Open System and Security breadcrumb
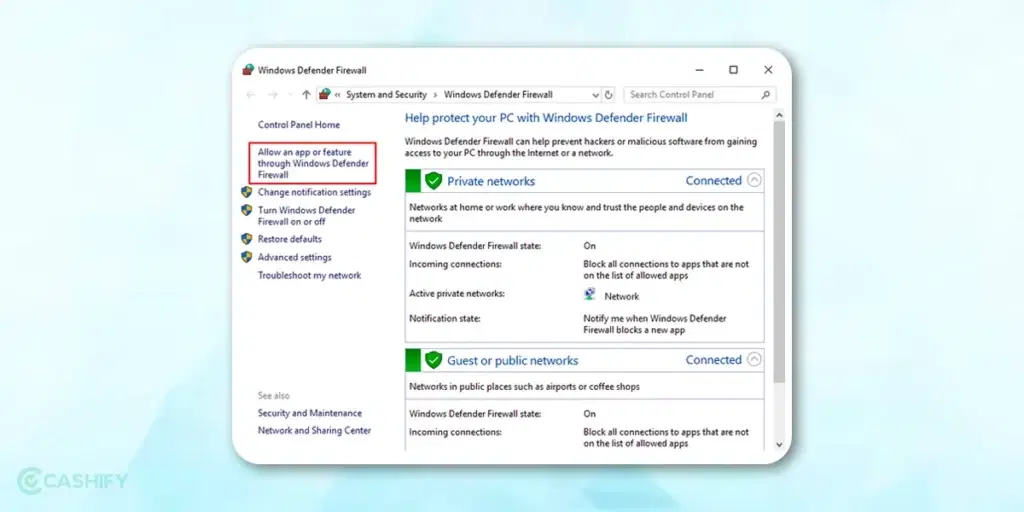The height and width of the screenshot is (512, 1024). (x=387, y=95)
